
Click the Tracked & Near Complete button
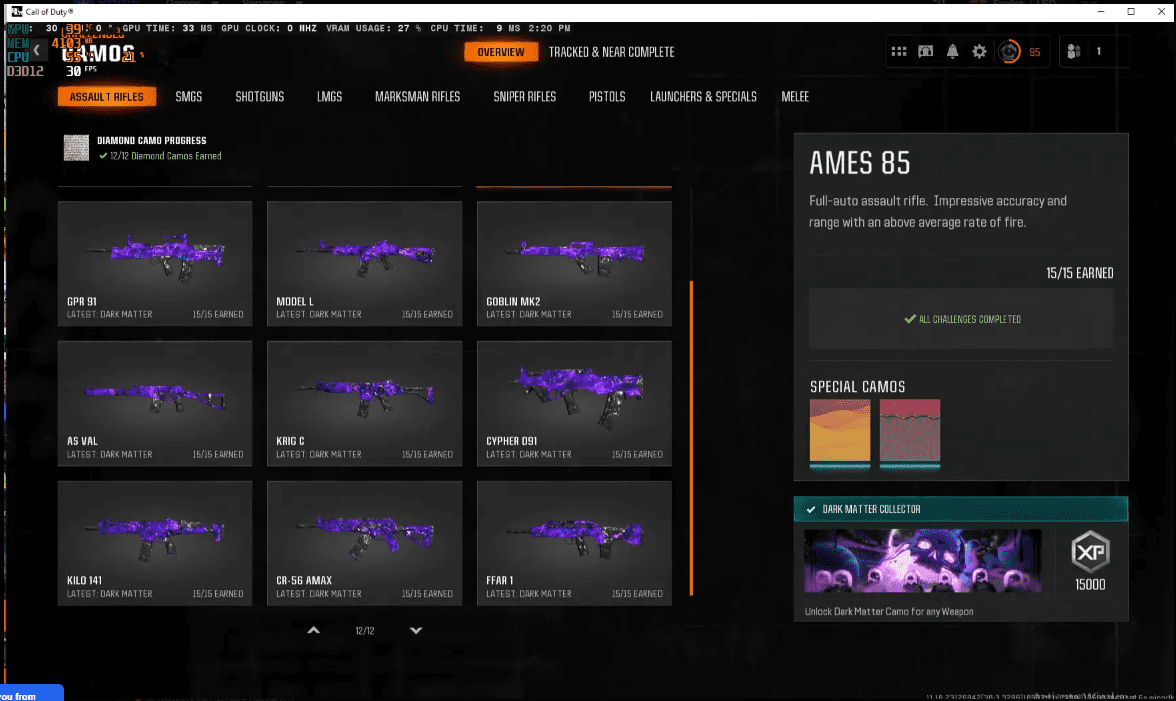pyautogui.click(x=611, y=52)
